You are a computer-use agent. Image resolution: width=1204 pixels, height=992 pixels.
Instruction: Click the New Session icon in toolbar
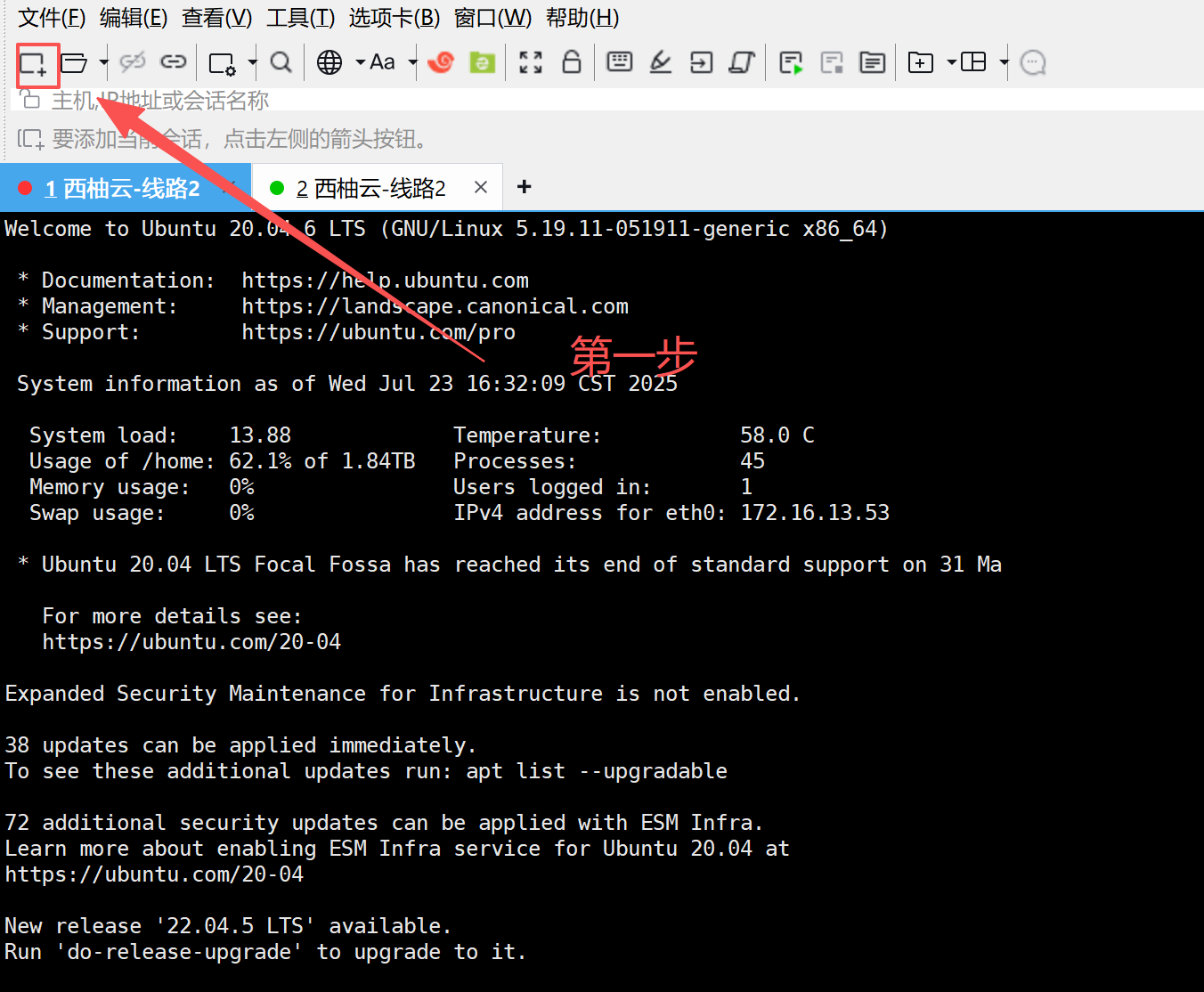tap(34, 63)
